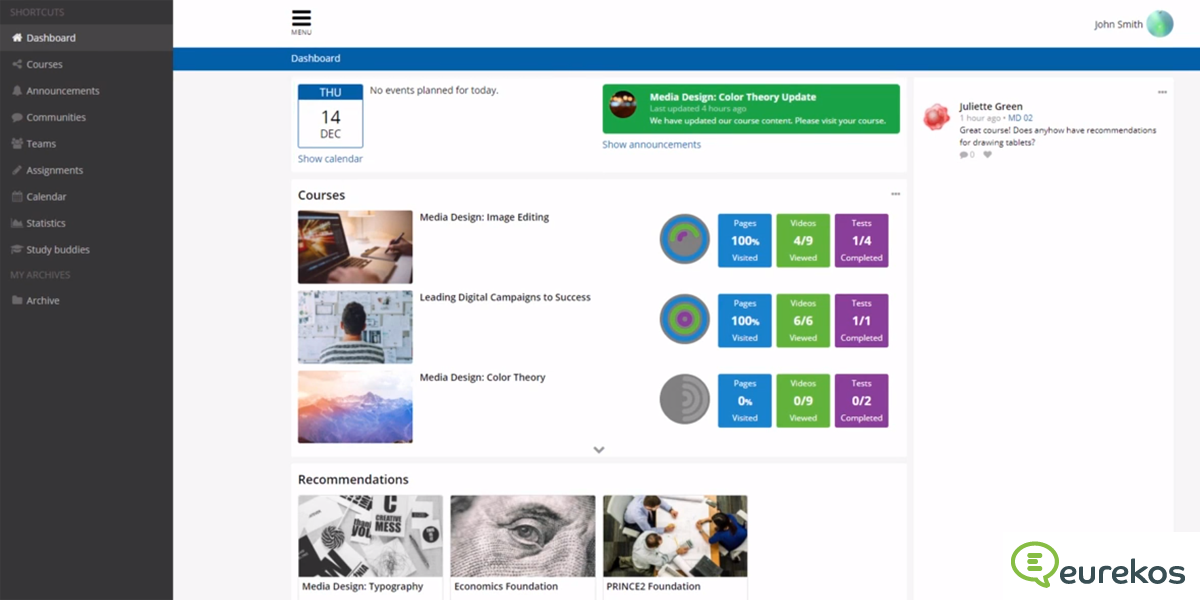Click the calendar date tile showing 14 Dec
This screenshot has height=600, width=1200.
coord(330,116)
